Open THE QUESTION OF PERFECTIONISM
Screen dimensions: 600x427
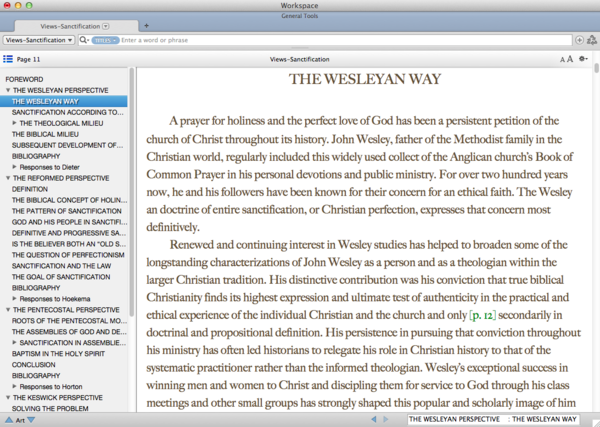point(68,255)
